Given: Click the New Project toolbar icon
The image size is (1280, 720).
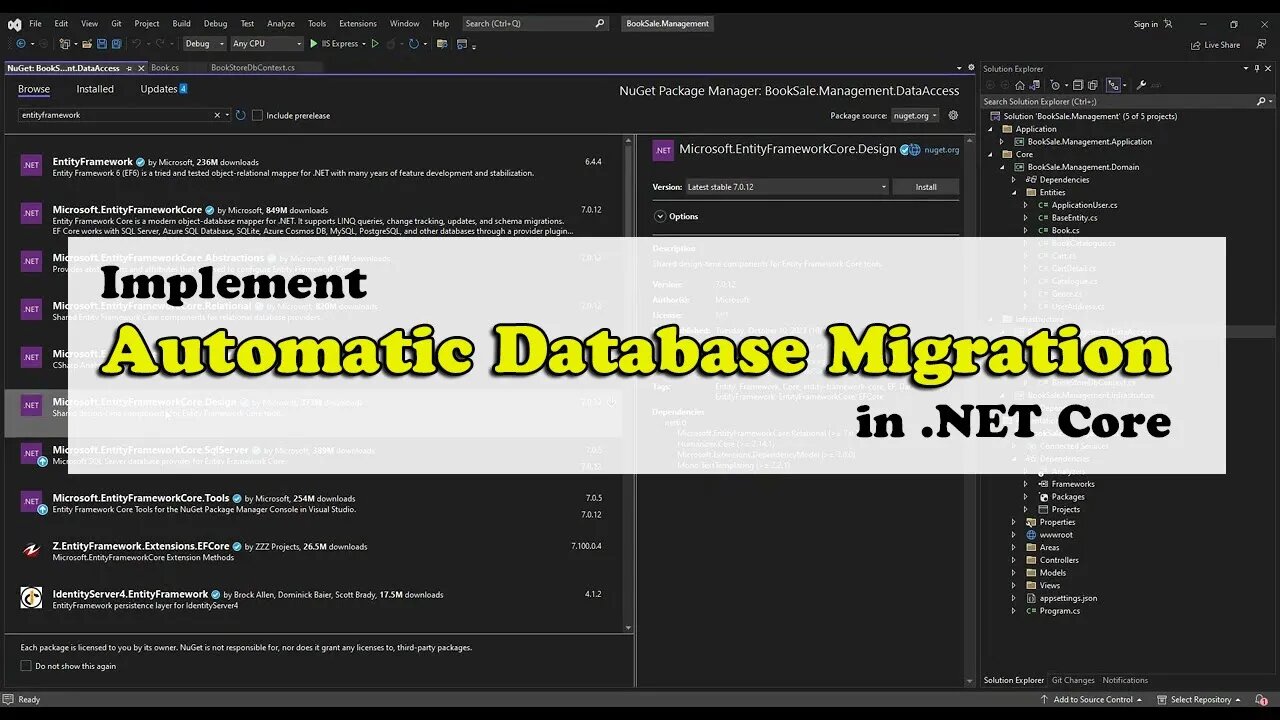Looking at the screenshot, I should tap(65, 44).
